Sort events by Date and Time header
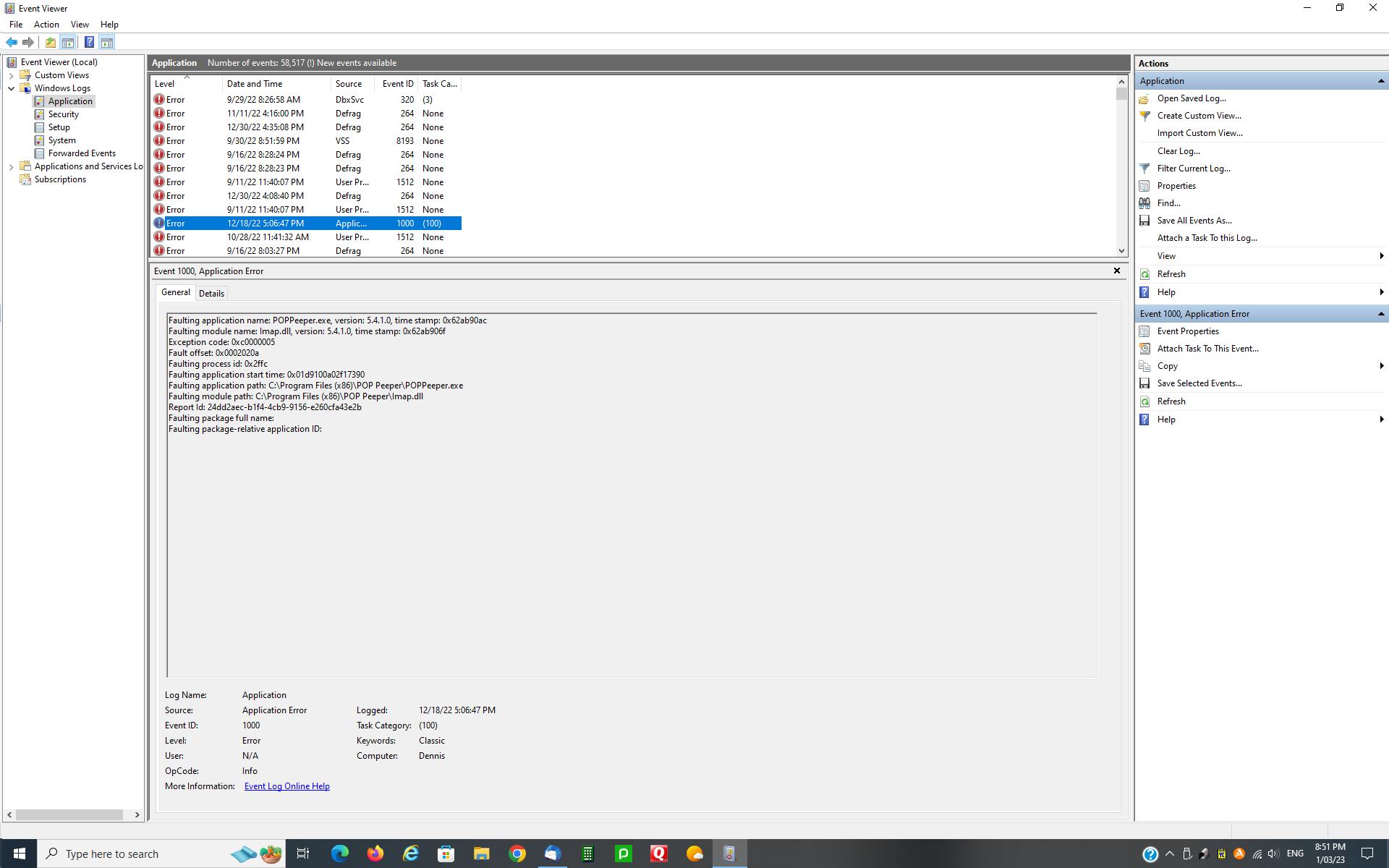The width and height of the screenshot is (1389, 868). (x=276, y=84)
